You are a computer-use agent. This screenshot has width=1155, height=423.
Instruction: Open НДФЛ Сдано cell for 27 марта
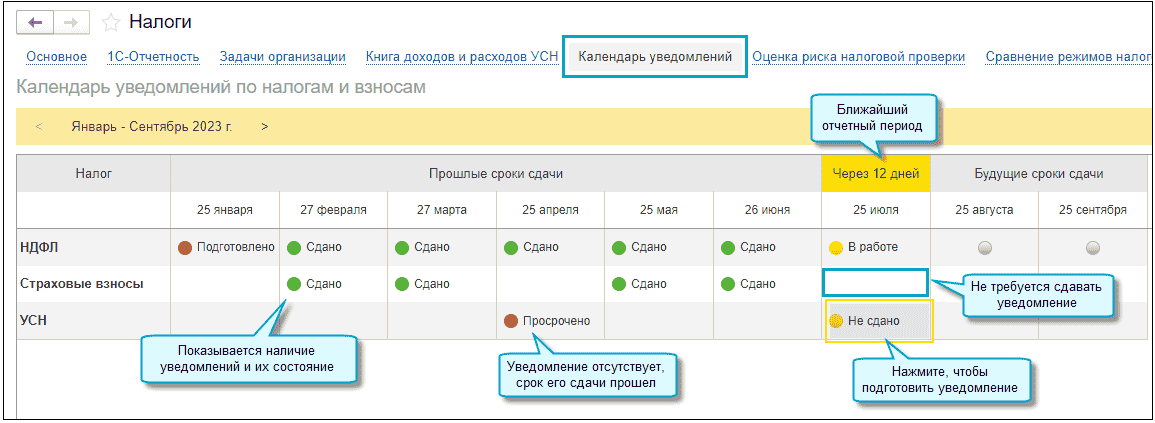442,248
